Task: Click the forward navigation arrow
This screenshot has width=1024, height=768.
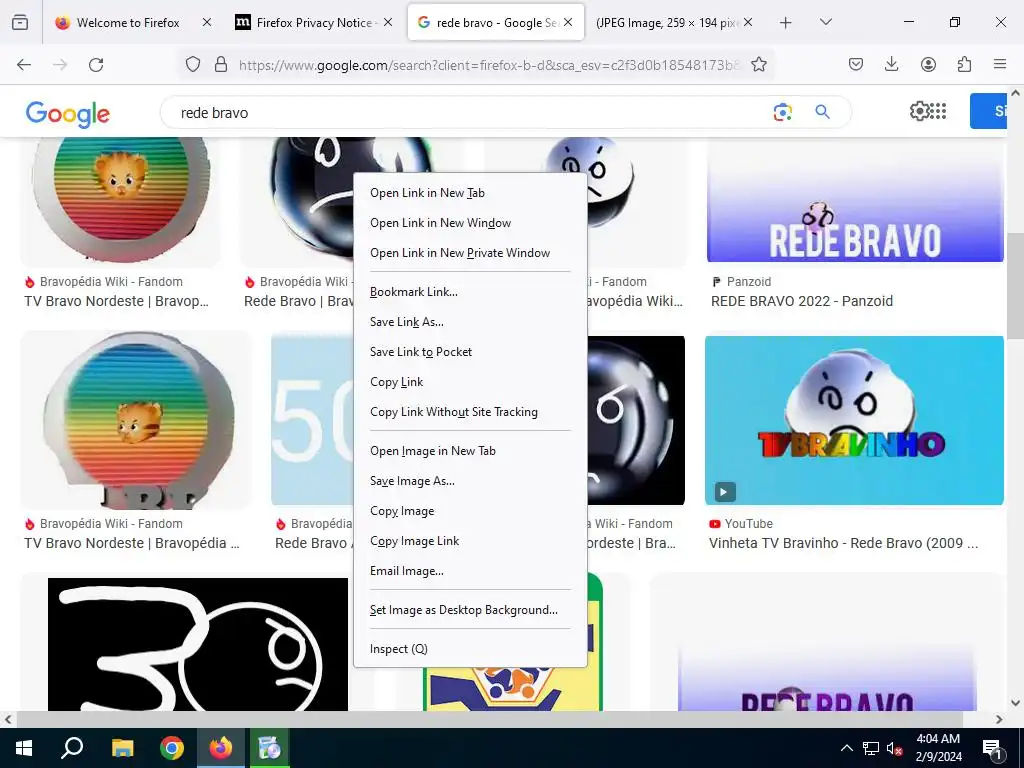Action: (60, 65)
